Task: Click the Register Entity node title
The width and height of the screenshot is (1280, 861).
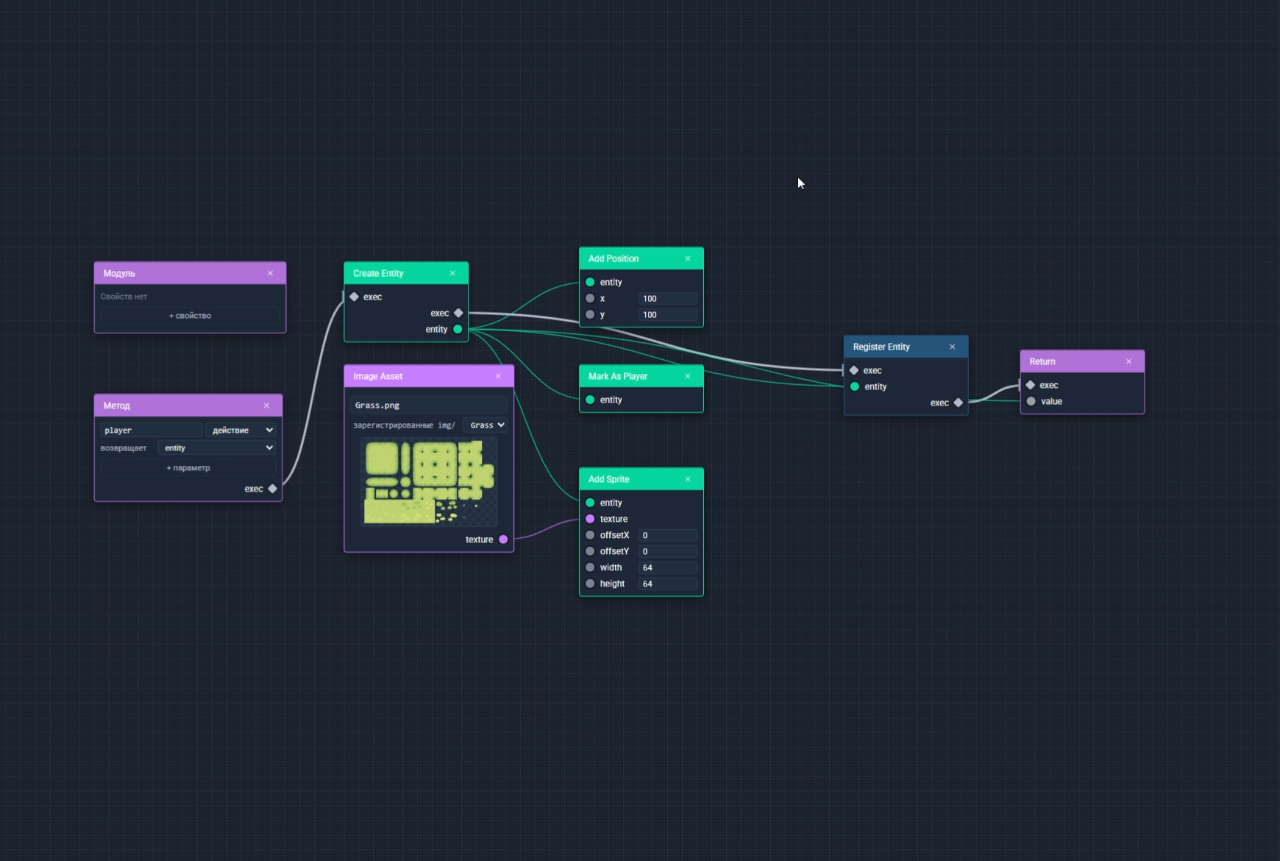Action: [x=881, y=347]
